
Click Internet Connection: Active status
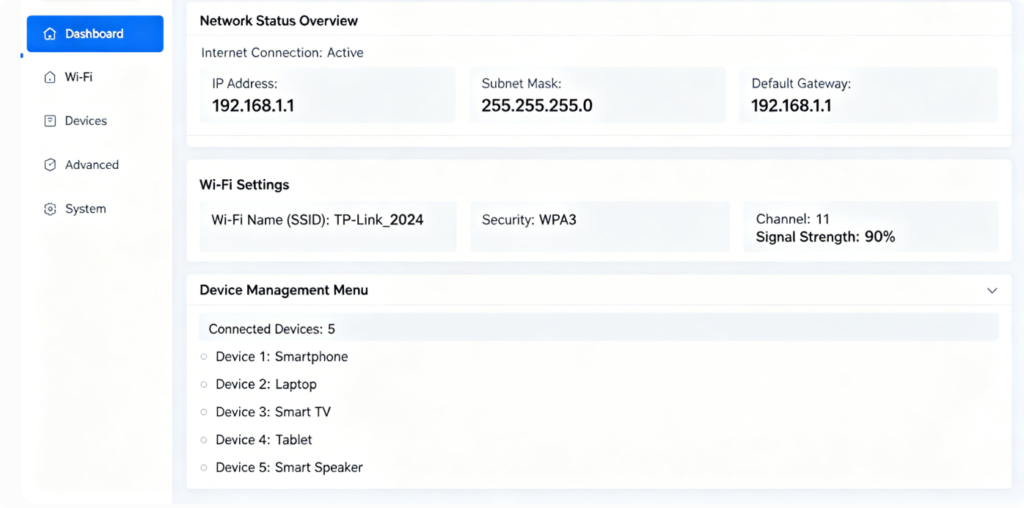[x=282, y=53]
